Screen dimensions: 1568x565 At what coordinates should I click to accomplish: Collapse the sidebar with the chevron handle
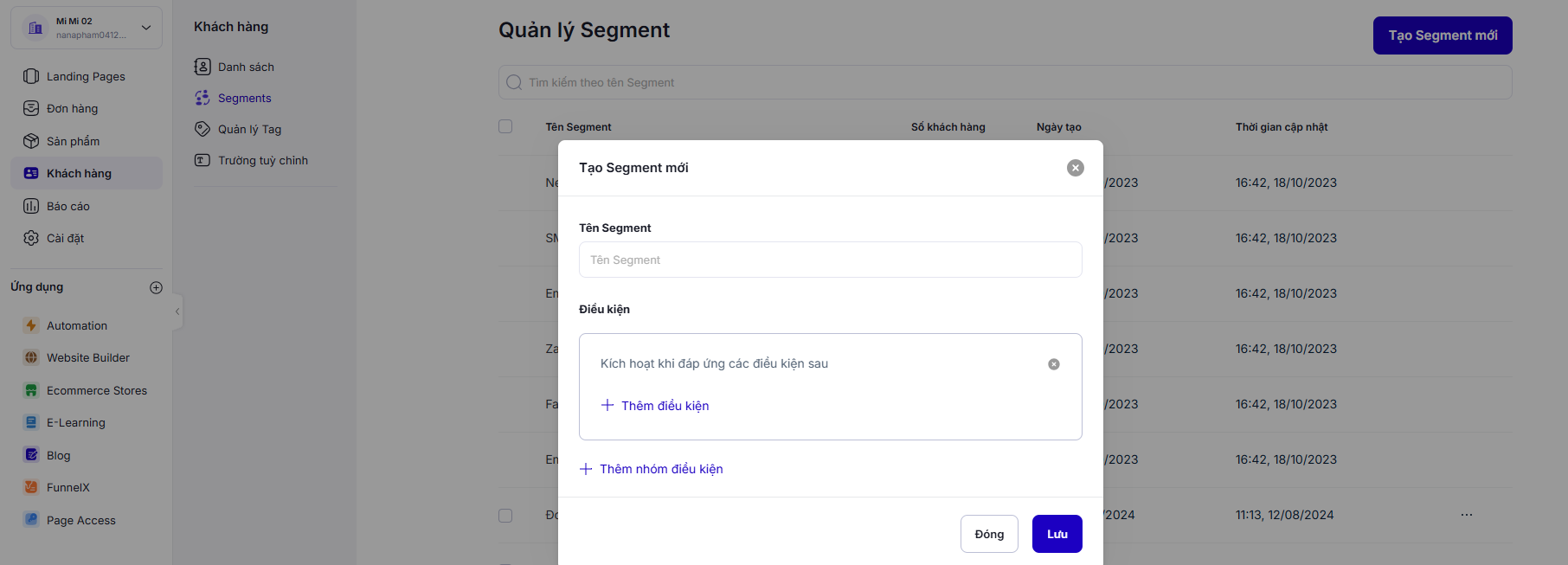tap(177, 311)
